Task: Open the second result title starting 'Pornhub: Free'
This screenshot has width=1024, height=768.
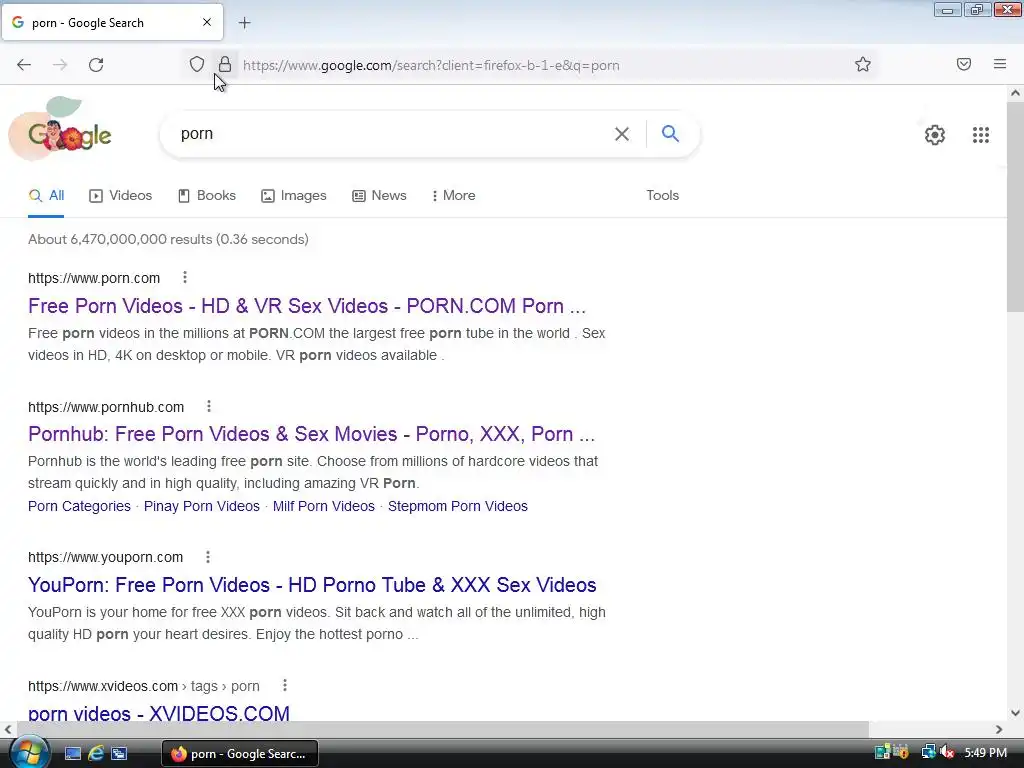Action: point(312,434)
